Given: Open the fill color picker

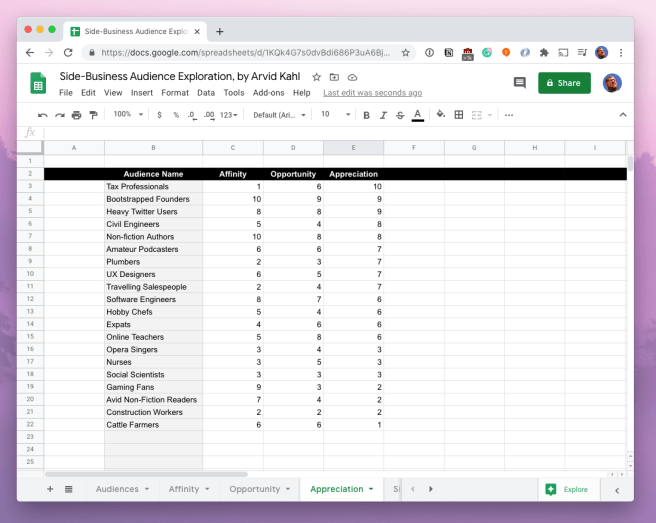Looking at the screenshot, I should tap(441, 114).
